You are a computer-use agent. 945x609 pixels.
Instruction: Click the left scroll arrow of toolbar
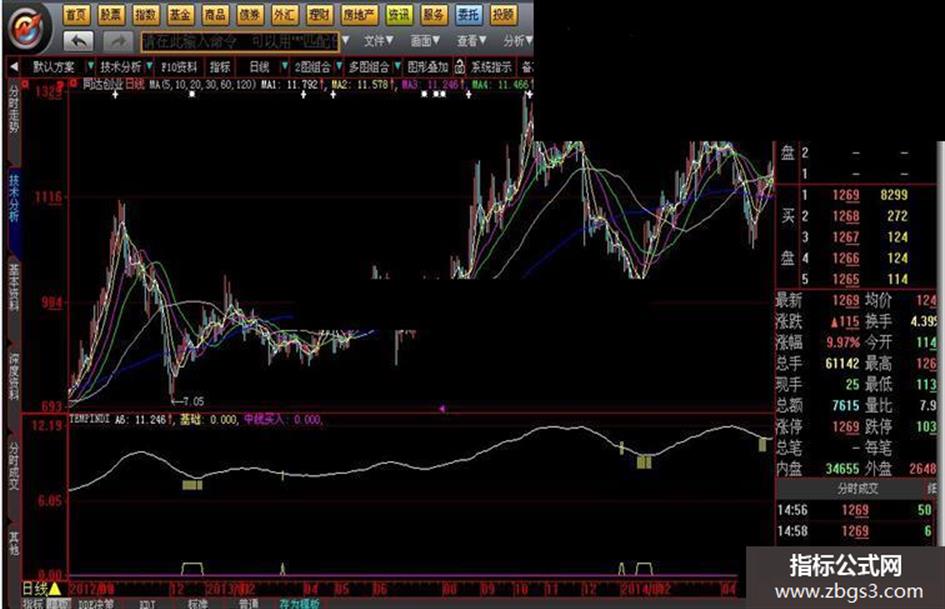[14, 66]
